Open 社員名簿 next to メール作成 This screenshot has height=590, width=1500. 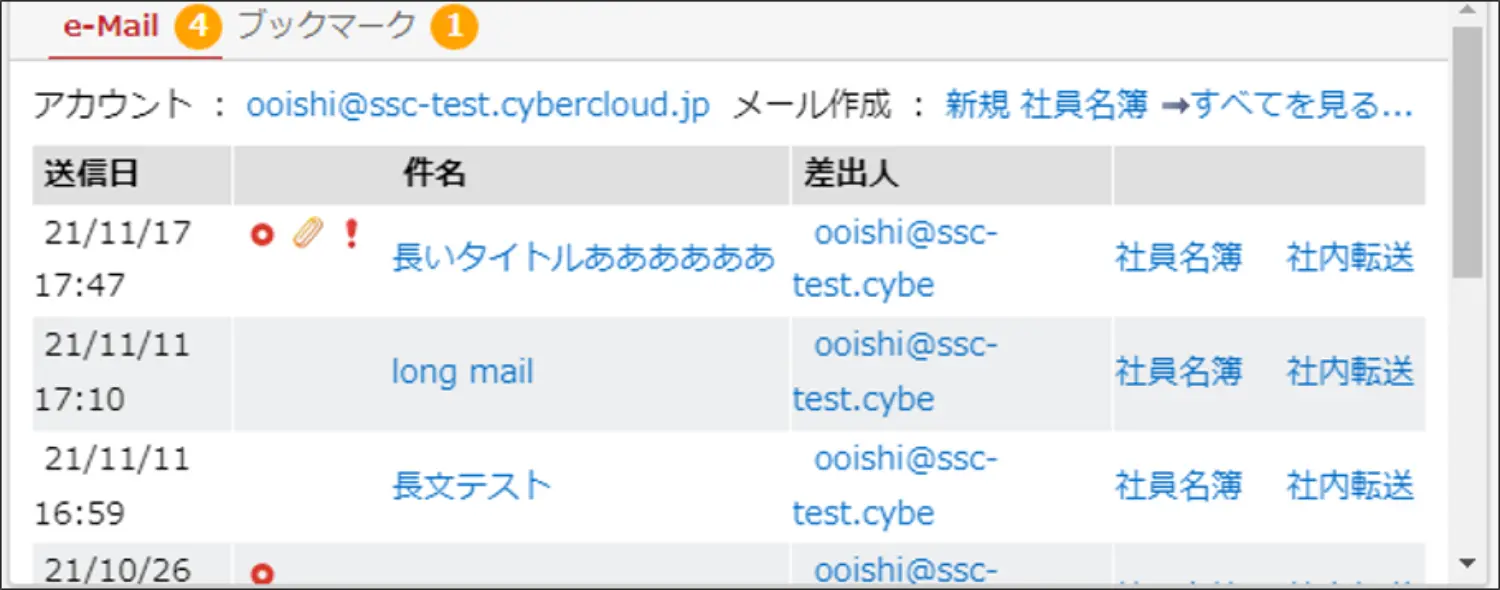1084,105
